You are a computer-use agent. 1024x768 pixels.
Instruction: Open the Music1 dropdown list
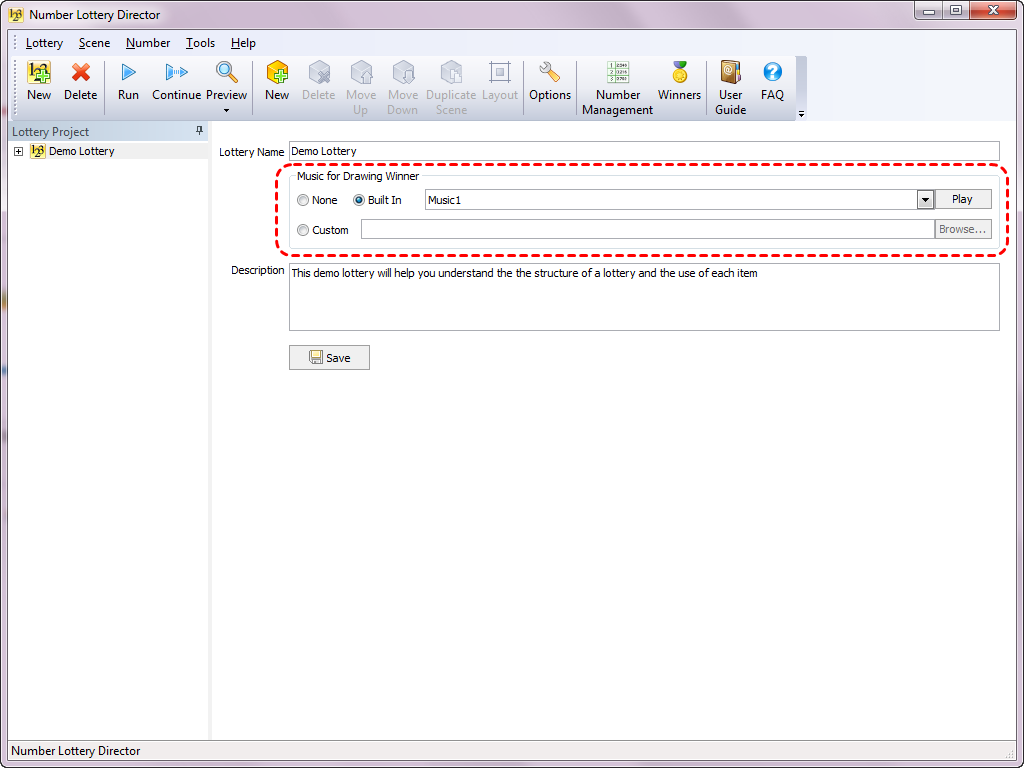point(925,200)
